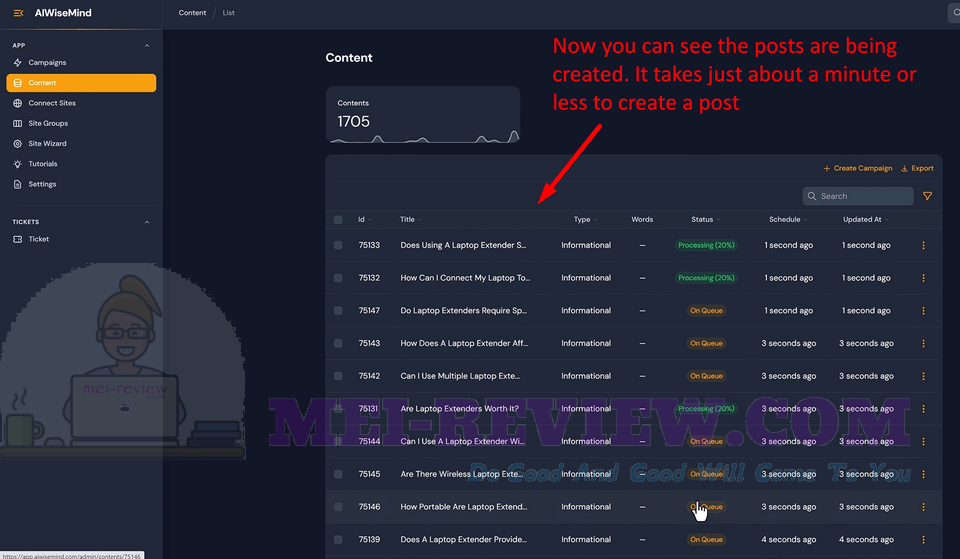Open row actions menu for 75142
The image size is (960, 559).
[x=923, y=376]
